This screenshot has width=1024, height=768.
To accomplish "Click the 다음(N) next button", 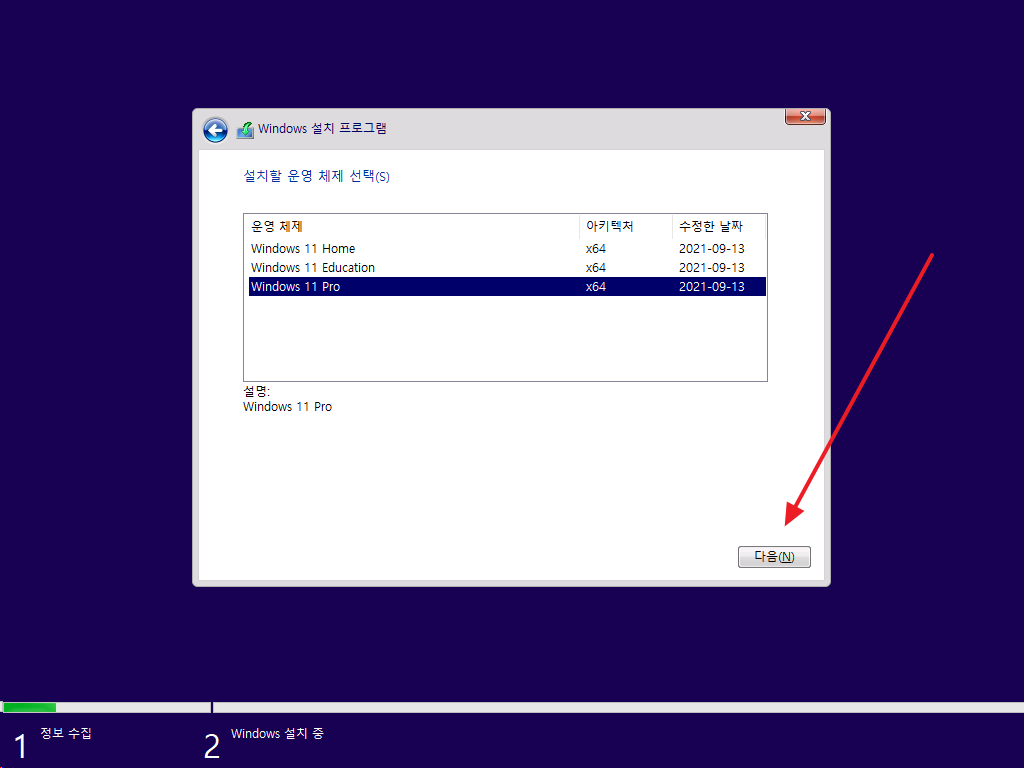I will 774,556.
